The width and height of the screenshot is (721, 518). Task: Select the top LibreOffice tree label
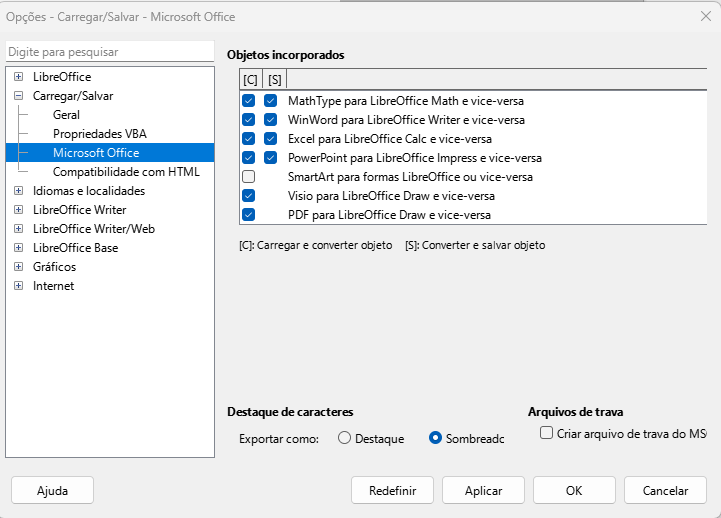coord(62,77)
